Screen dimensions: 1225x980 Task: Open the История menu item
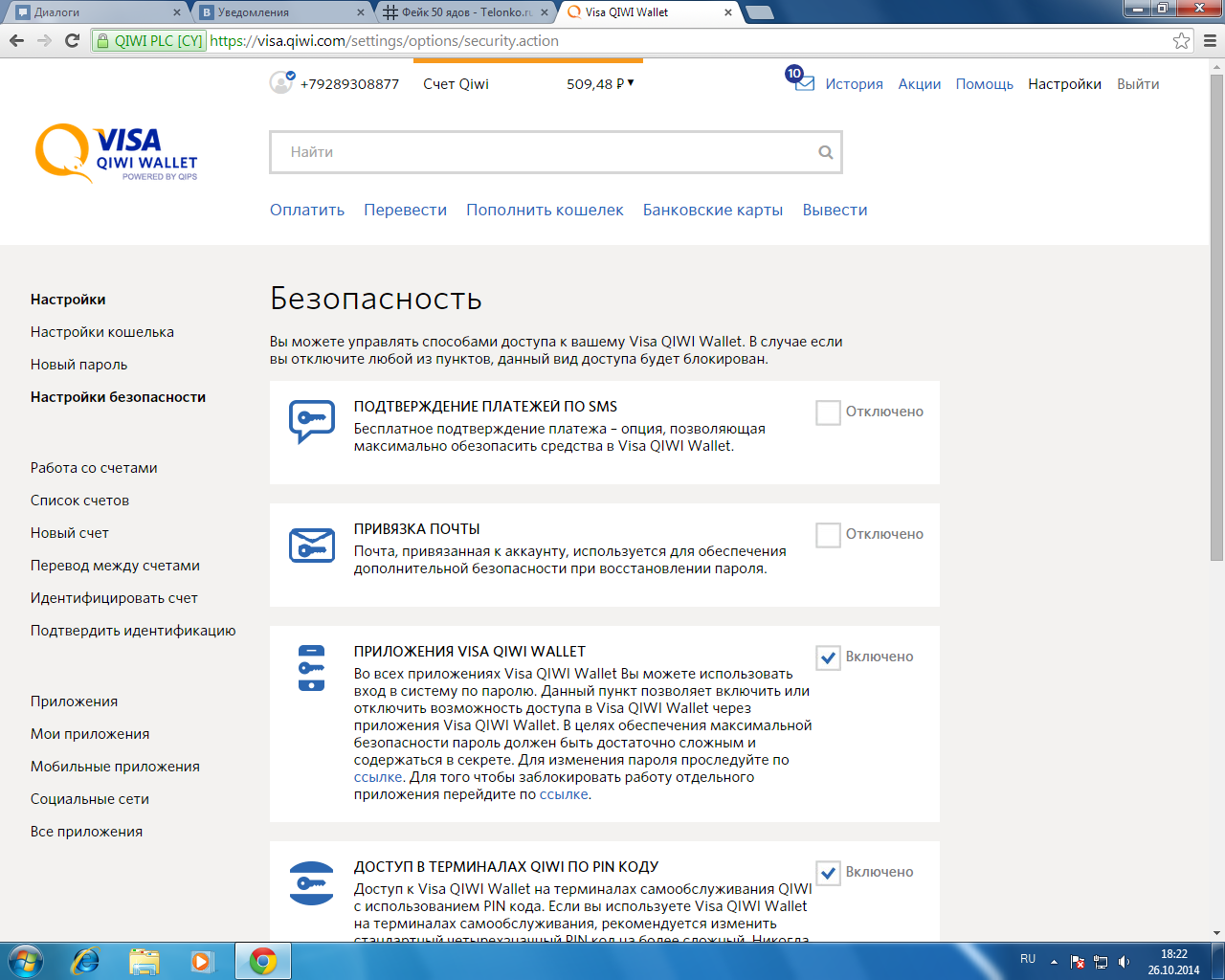[x=855, y=84]
